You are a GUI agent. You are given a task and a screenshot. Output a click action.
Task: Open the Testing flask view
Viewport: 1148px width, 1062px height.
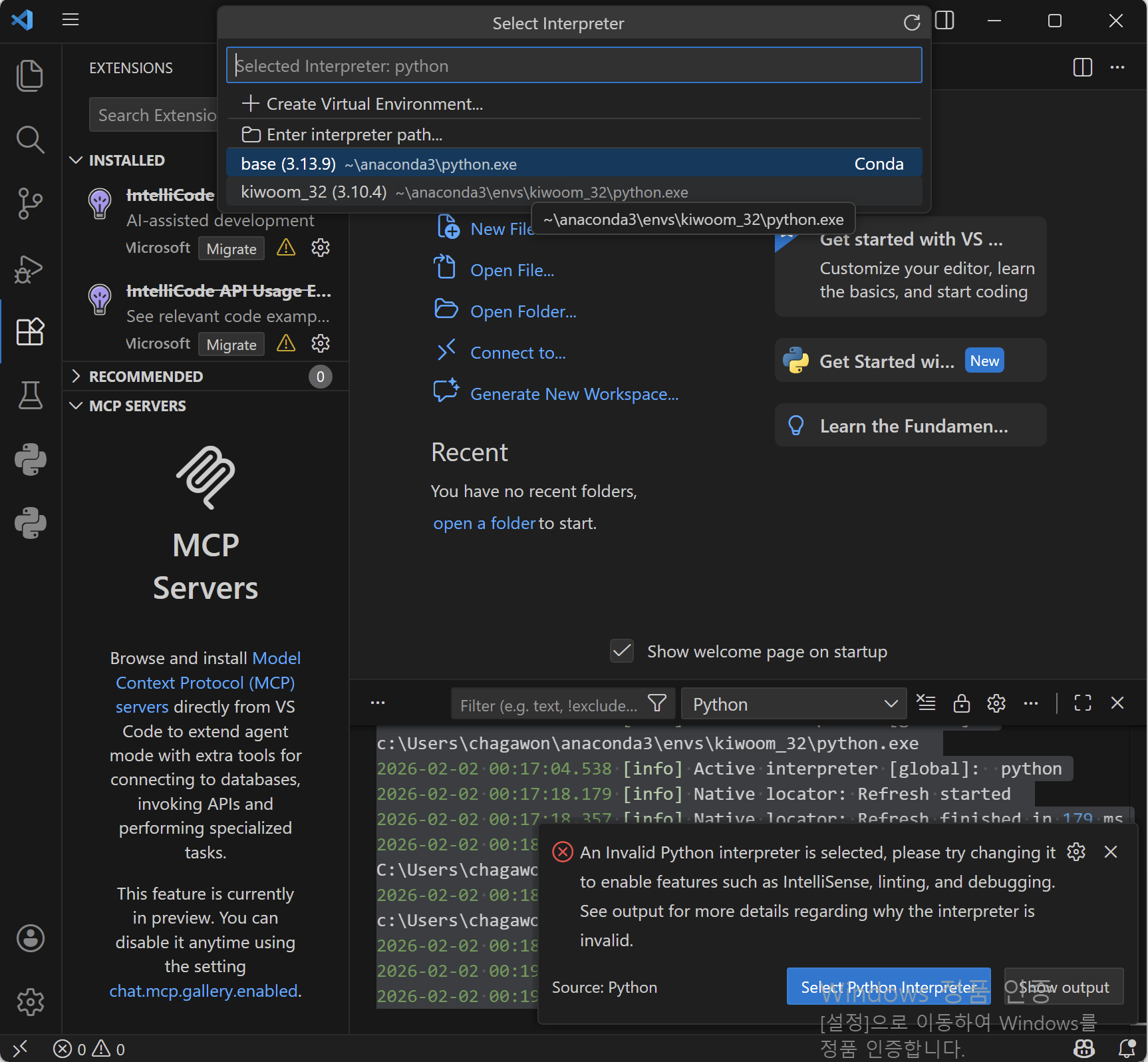30,395
